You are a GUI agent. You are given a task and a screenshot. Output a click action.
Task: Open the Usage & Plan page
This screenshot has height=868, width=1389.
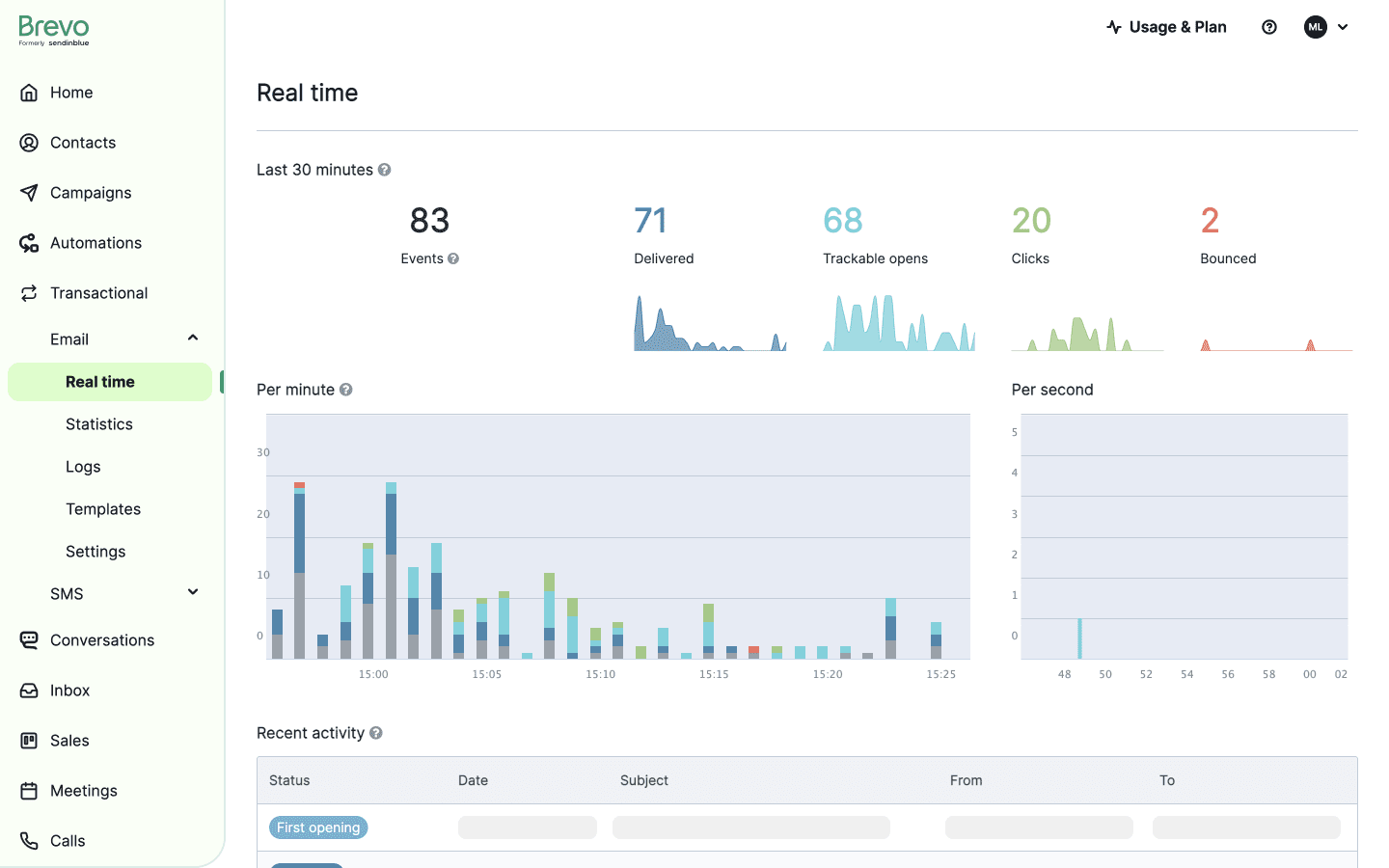[x=1167, y=26]
